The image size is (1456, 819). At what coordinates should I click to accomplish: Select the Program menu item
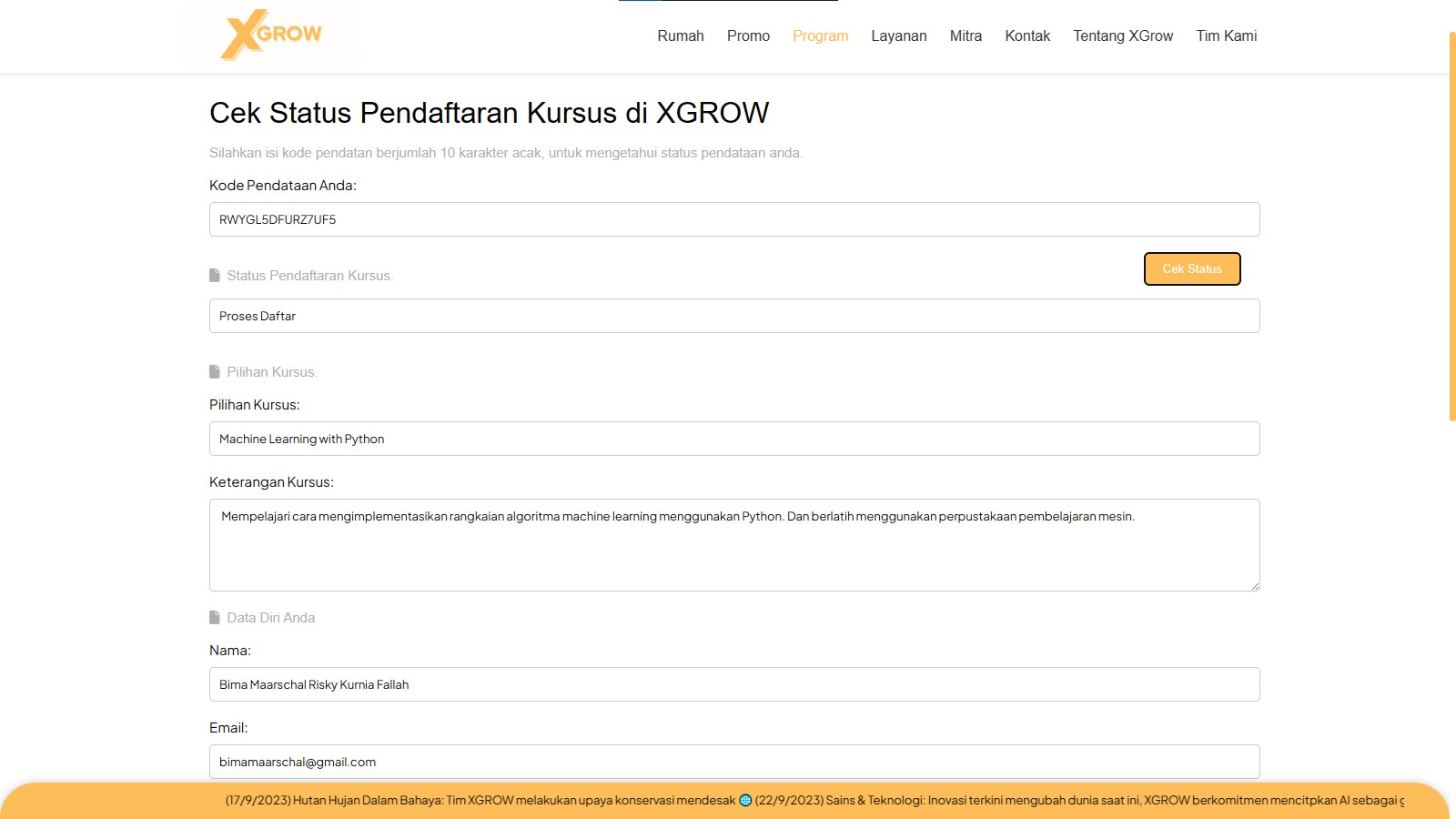point(820,35)
